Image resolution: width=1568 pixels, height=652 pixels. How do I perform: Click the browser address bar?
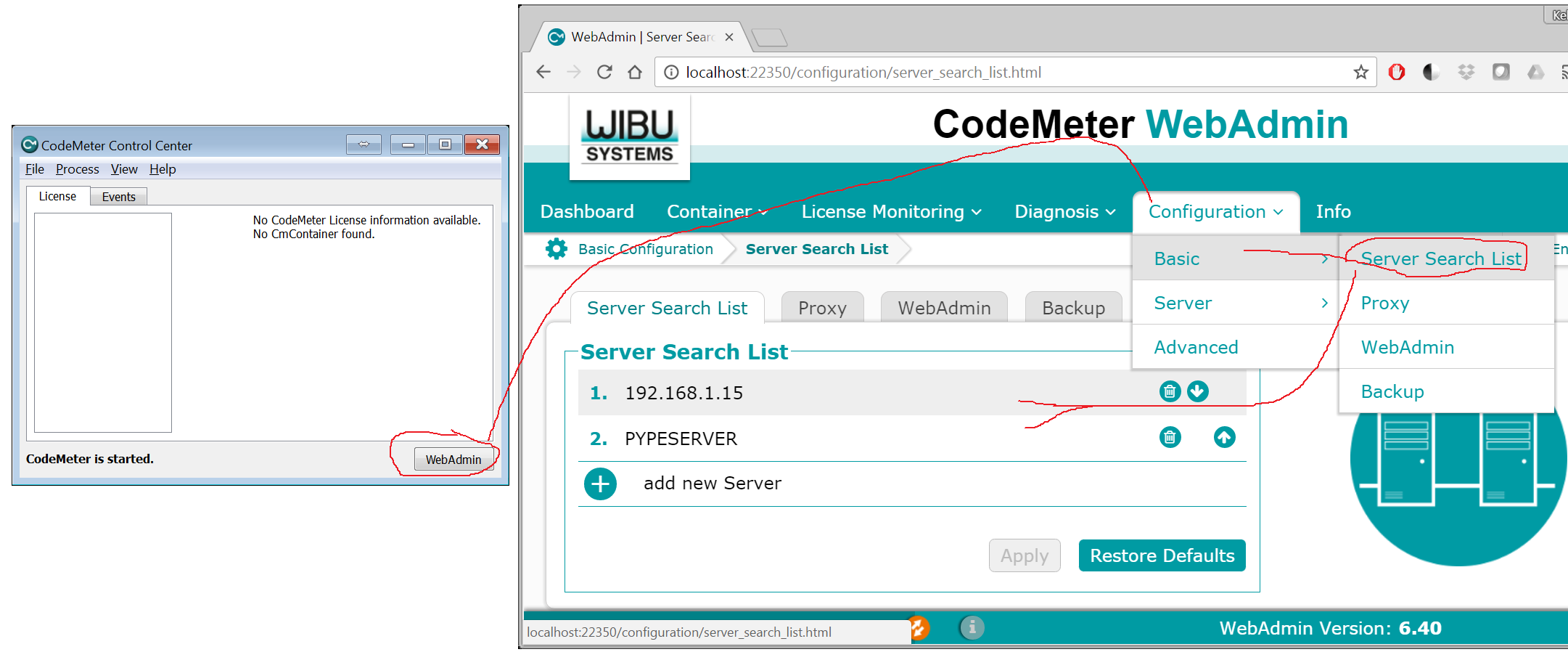point(1015,72)
